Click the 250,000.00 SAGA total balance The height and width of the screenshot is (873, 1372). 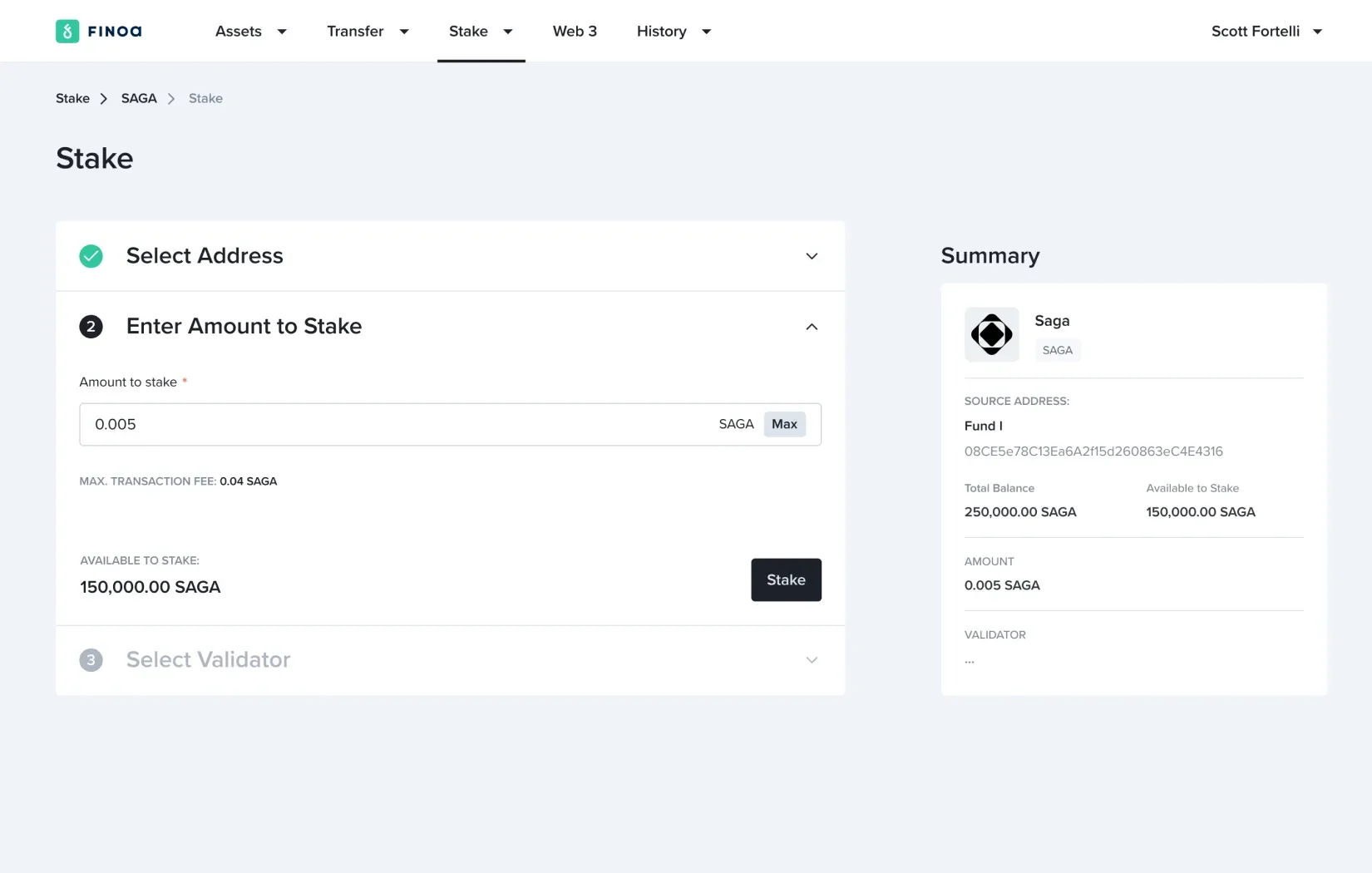tap(1020, 512)
